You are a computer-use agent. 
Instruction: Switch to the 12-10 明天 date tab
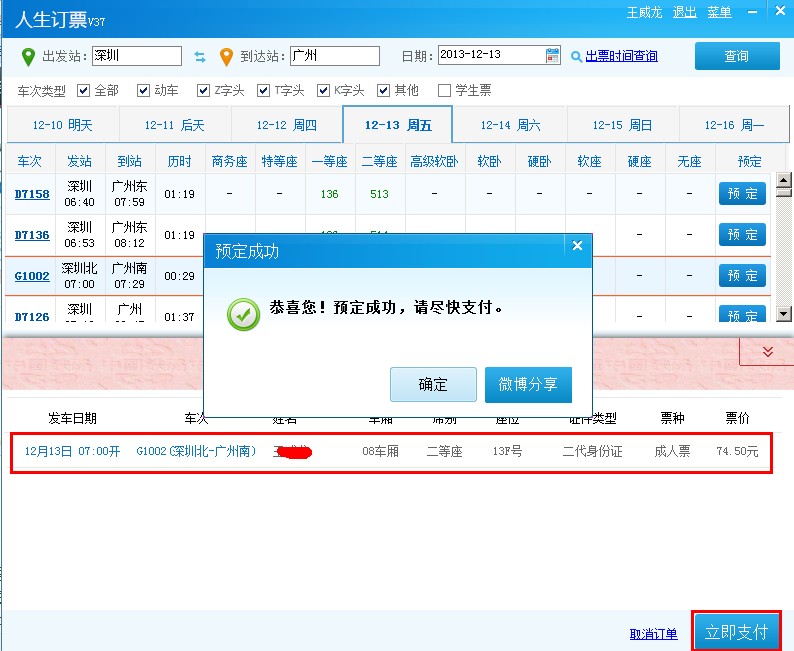tap(63, 125)
